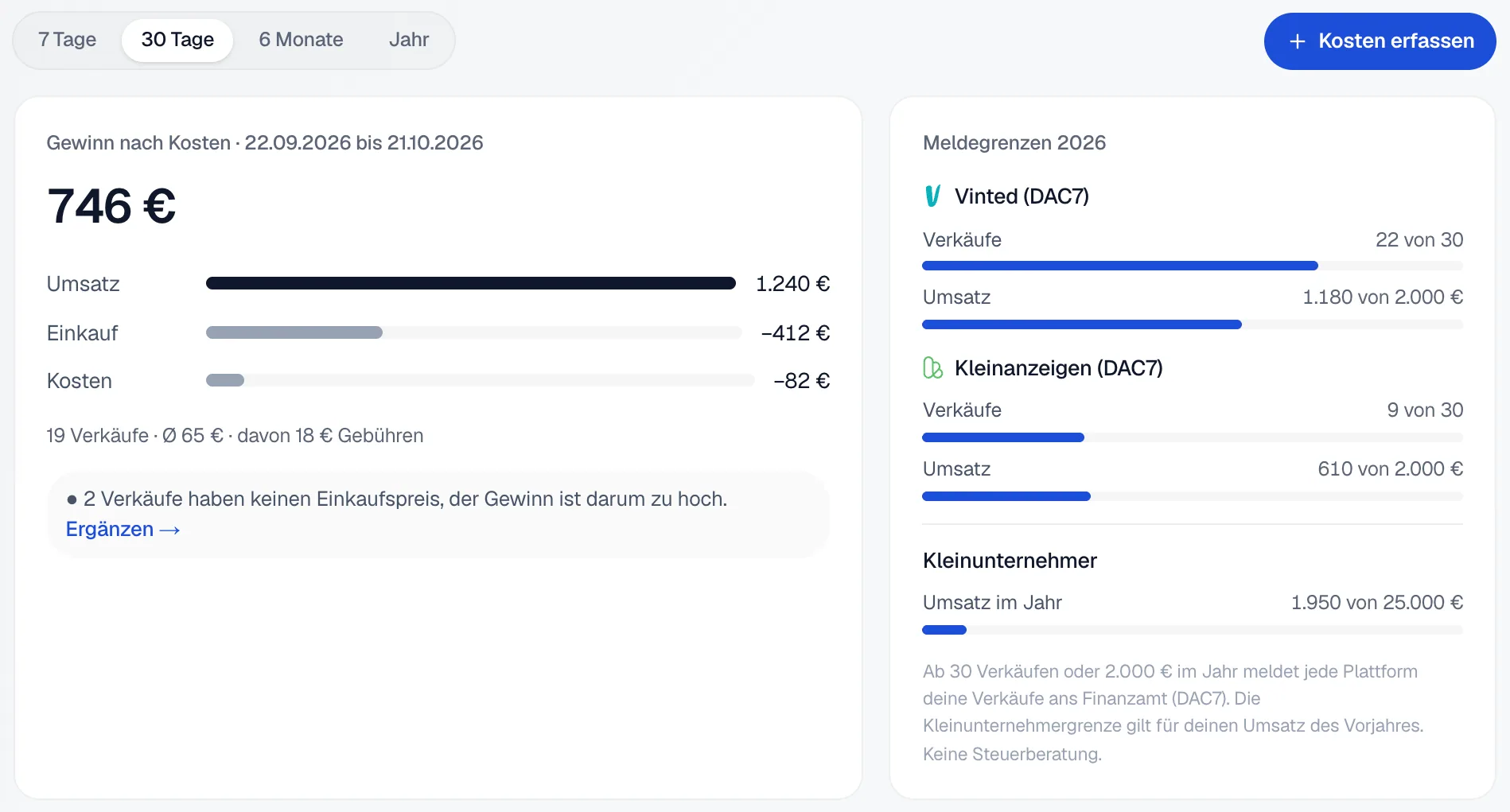Follow the Ergänzen link
This screenshot has height=812, width=1510.
pos(123,529)
